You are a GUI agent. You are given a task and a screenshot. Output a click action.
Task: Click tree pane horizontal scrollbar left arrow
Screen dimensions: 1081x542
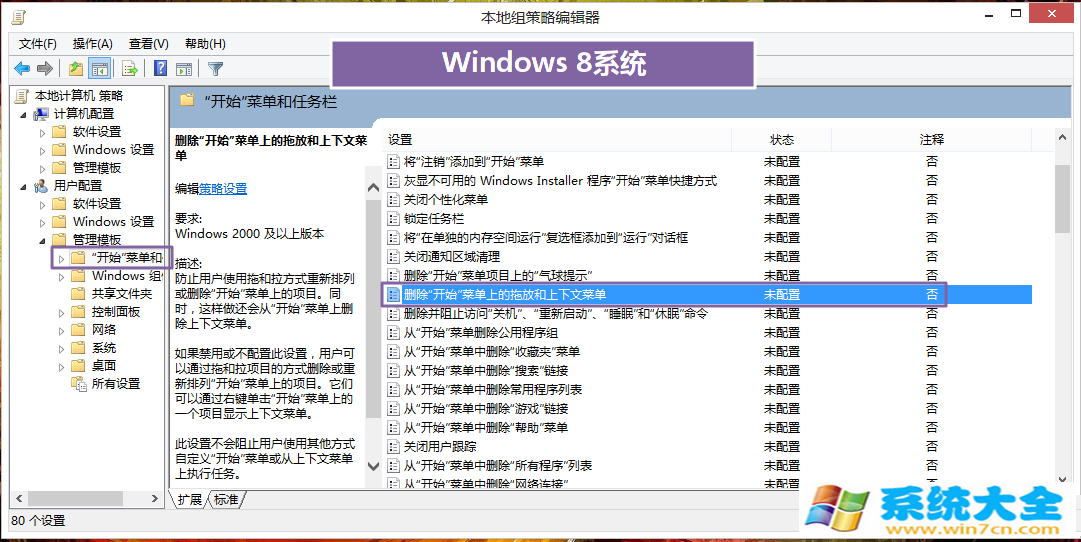19,498
